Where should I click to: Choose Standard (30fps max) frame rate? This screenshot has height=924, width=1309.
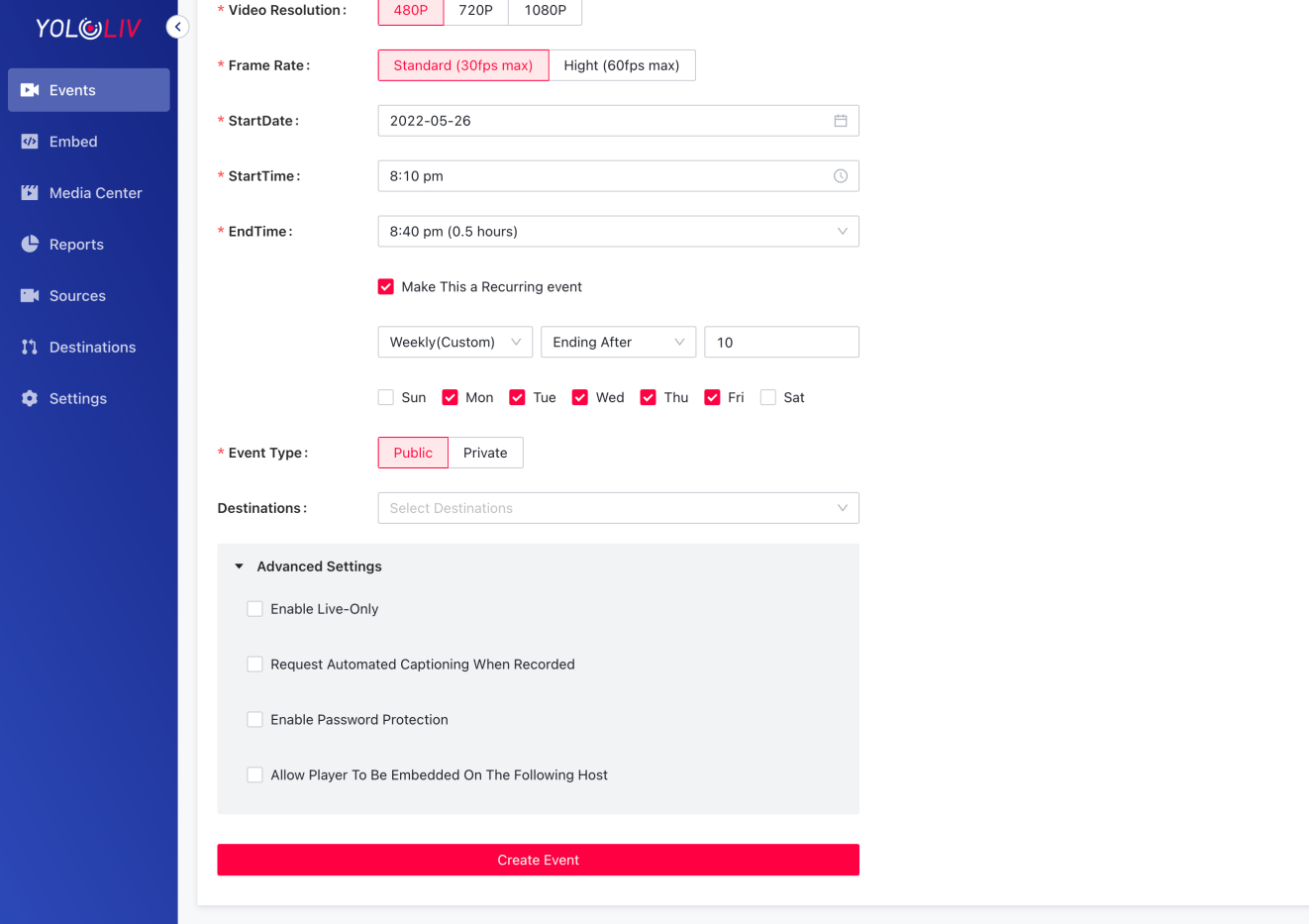[x=463, y=65]
